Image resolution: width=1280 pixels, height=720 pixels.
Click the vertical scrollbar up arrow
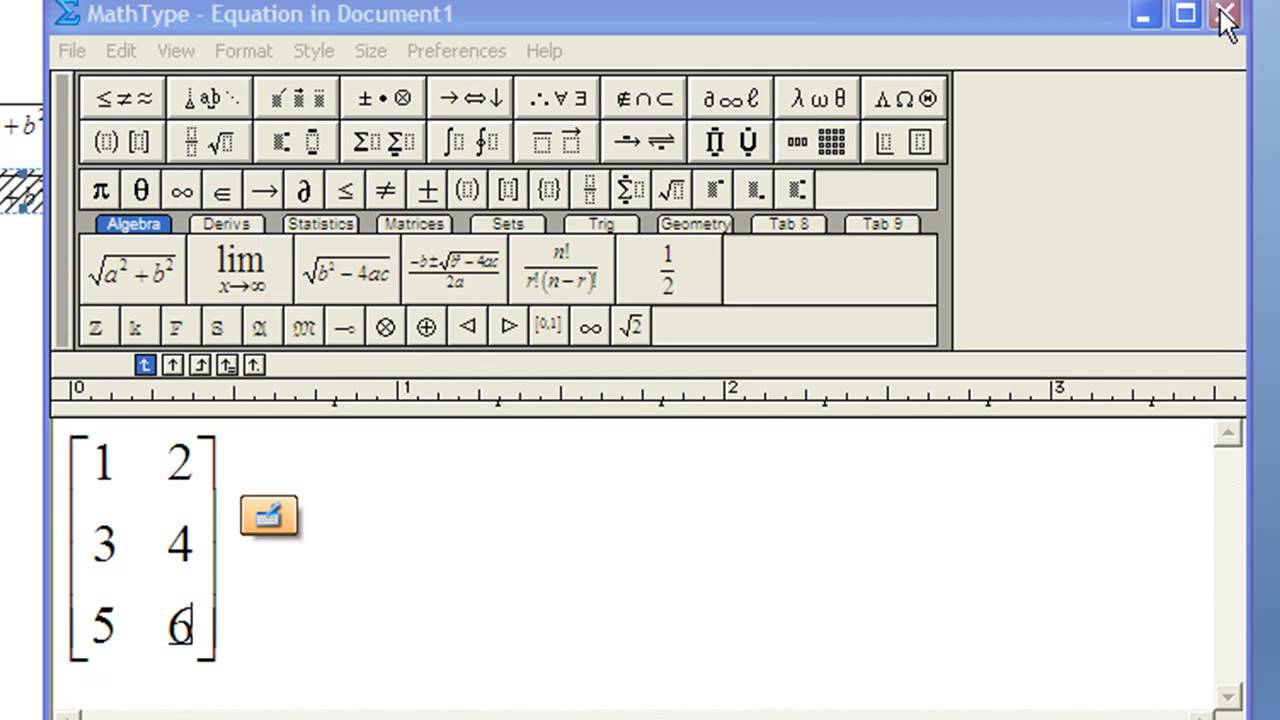pyautogui.click(x=1229, y=433)
